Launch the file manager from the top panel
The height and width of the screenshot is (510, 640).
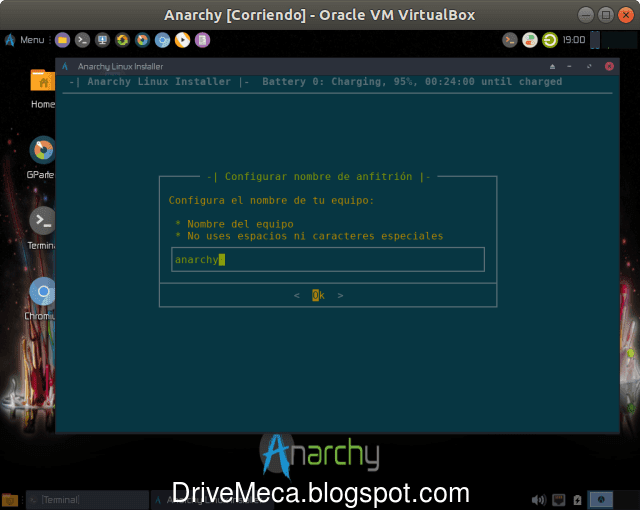coord(62,40)
